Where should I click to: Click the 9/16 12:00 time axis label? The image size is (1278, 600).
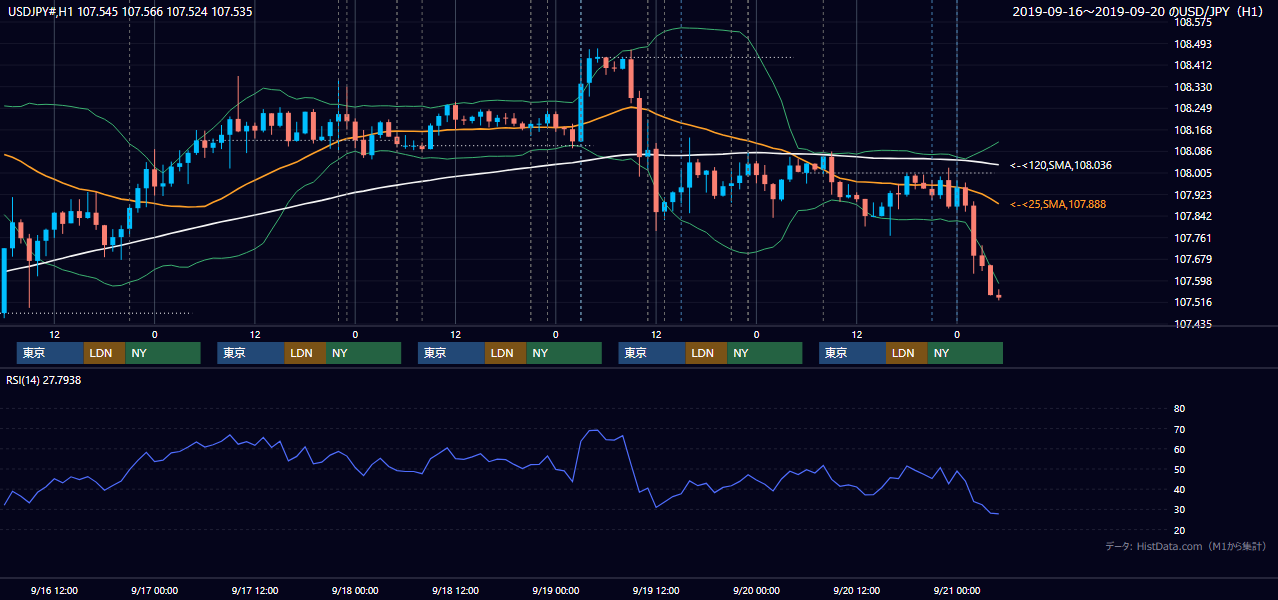point(54,590)
